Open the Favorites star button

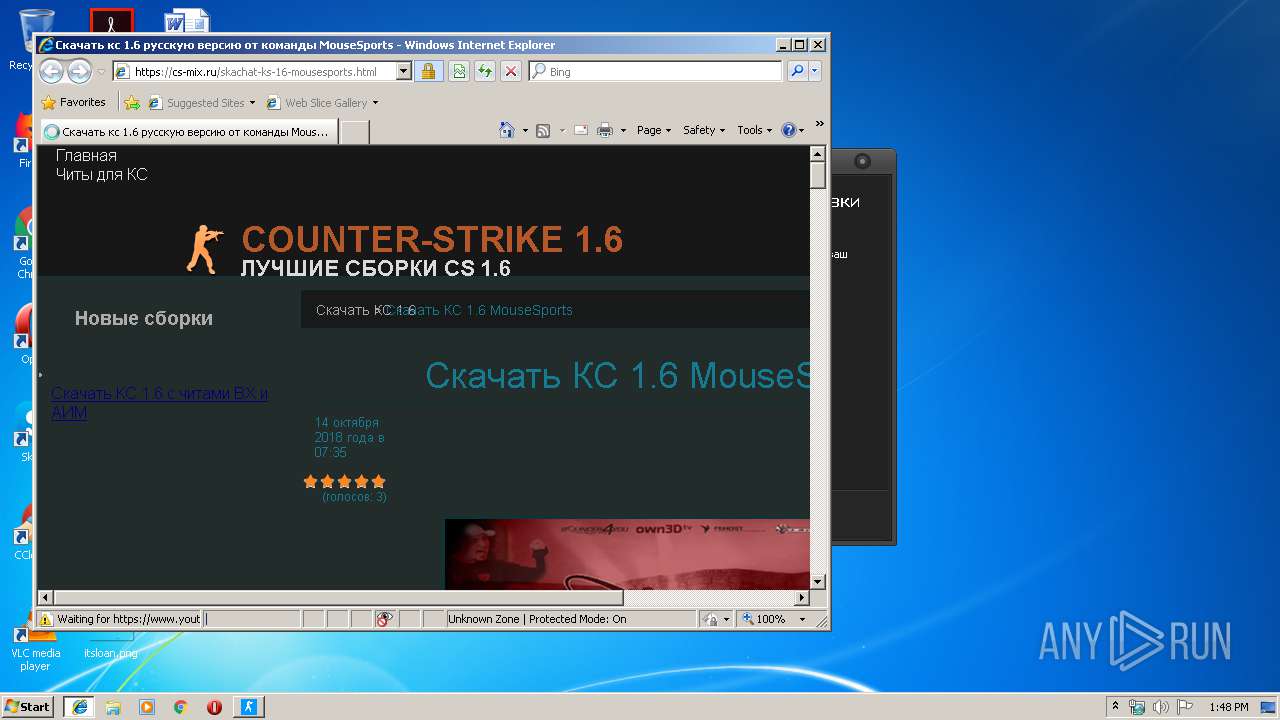click(x=73, y=102)
